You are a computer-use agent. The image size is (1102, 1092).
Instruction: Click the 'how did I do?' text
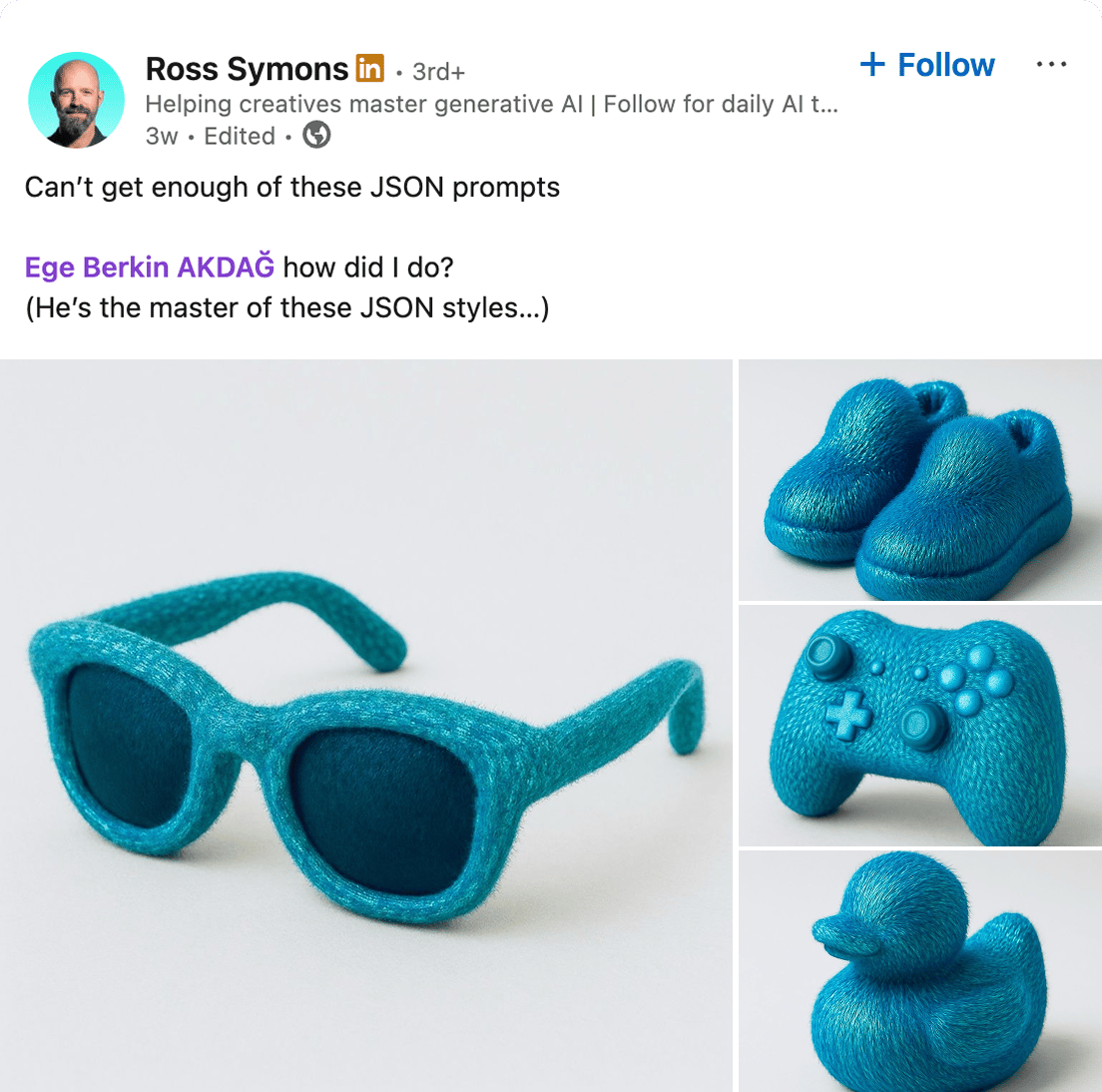(x=368, y=268)
